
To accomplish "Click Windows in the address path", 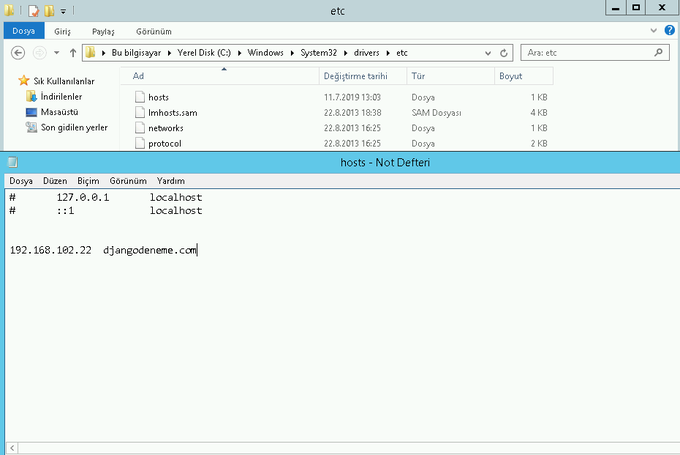I will point(265,52).
